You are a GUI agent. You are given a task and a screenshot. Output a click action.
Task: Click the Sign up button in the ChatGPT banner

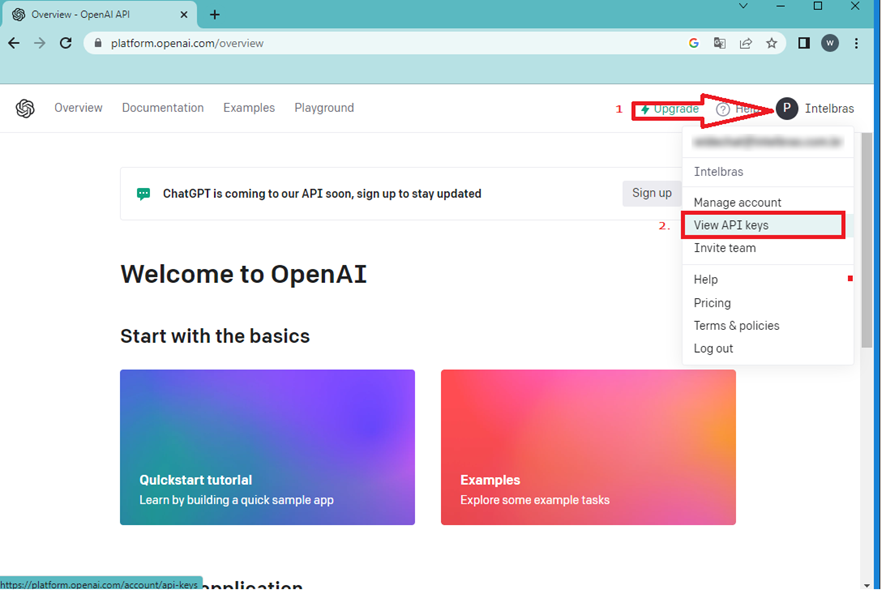pos(652,193)
